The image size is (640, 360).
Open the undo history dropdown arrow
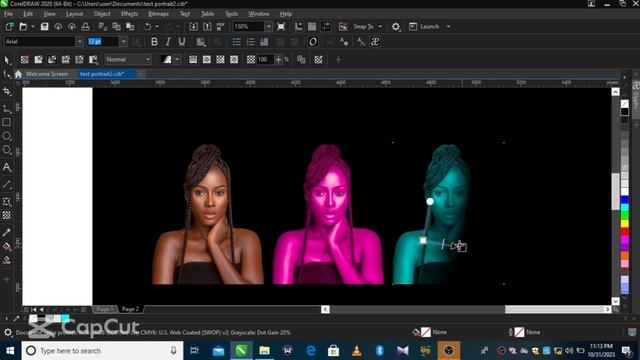157,27
